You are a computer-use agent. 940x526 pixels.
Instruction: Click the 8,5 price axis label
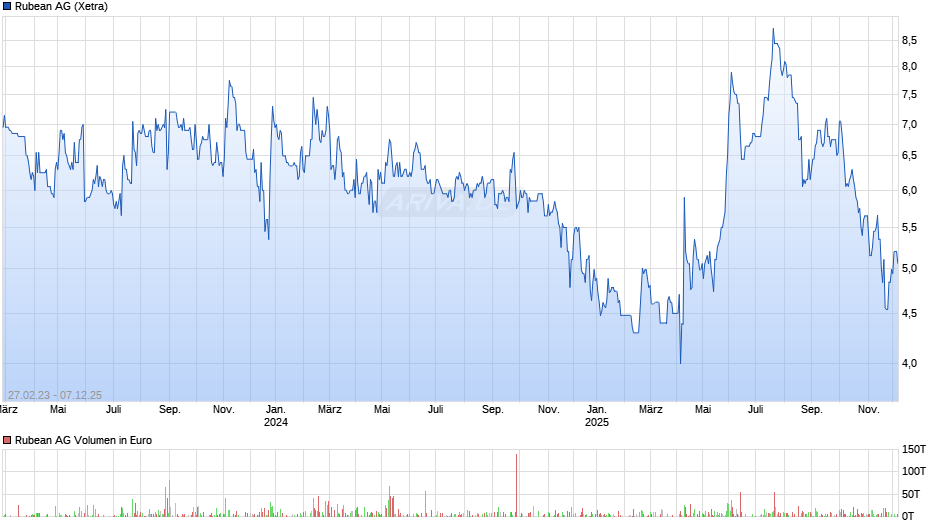(909, 40)
